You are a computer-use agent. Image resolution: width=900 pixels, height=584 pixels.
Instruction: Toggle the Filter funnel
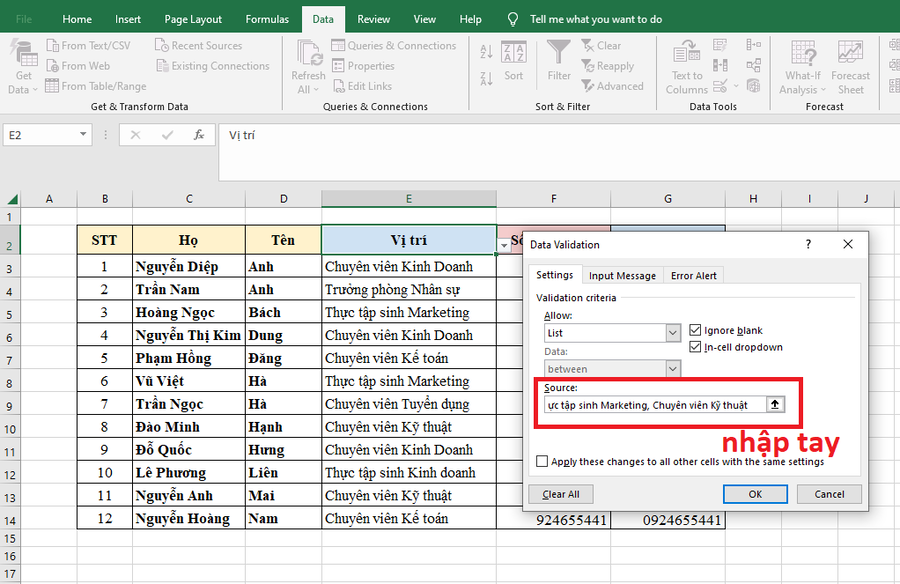pos(558,61)
